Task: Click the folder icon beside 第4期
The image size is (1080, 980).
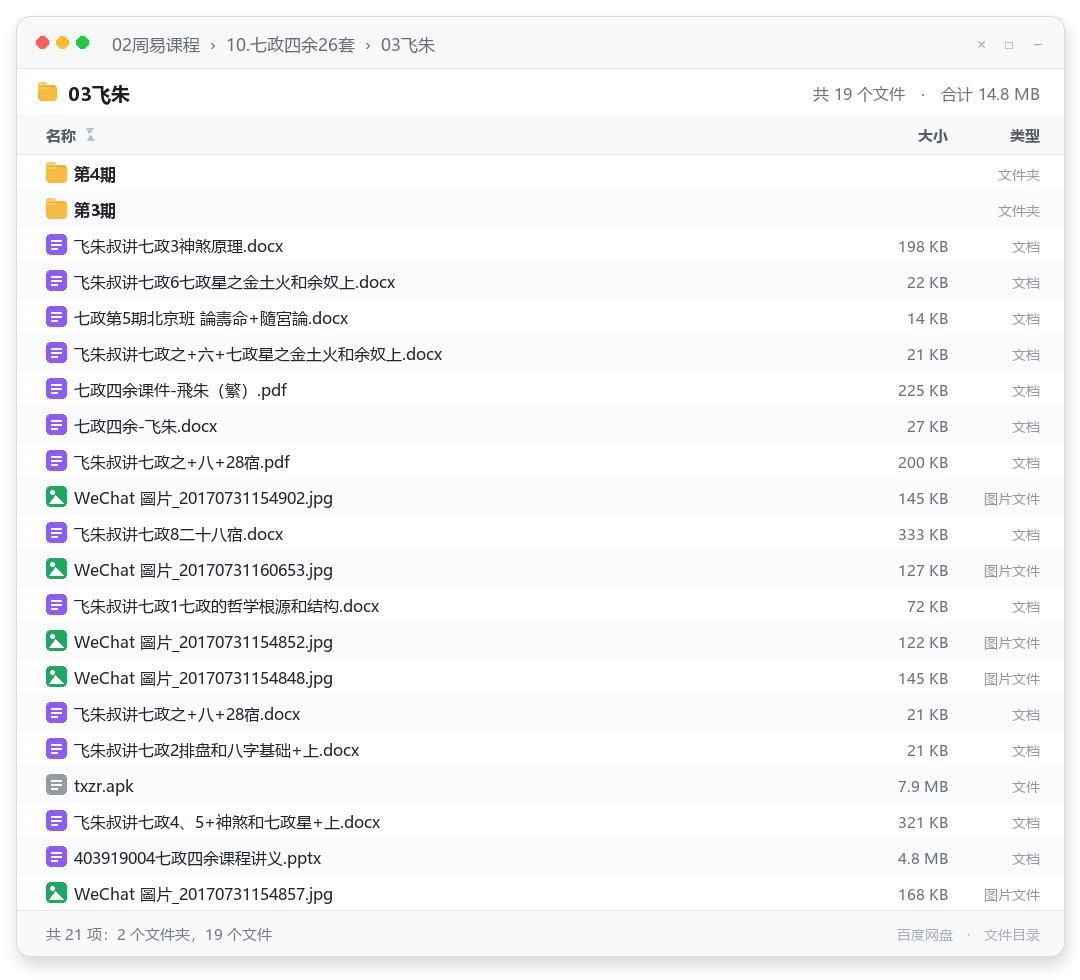Action: (56, 174)
